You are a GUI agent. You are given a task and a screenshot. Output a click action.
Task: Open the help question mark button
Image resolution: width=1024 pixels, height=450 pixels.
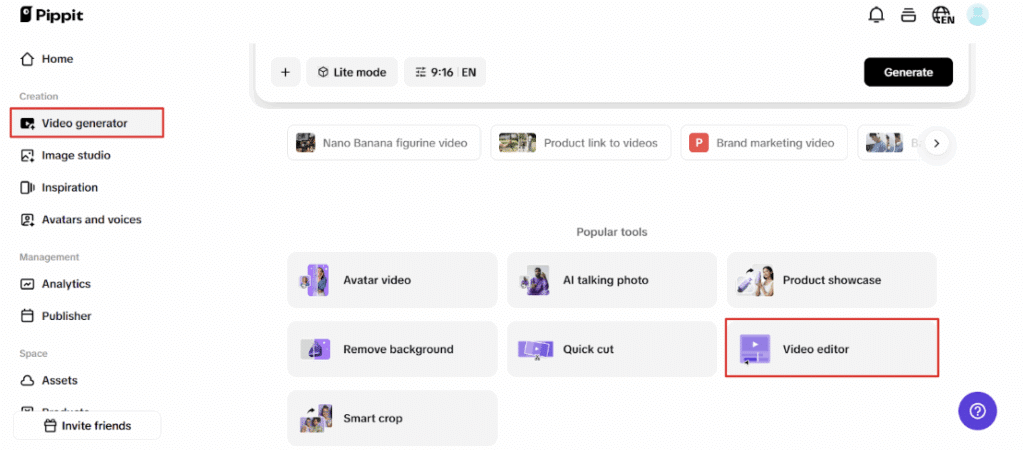tap(977, 410)
